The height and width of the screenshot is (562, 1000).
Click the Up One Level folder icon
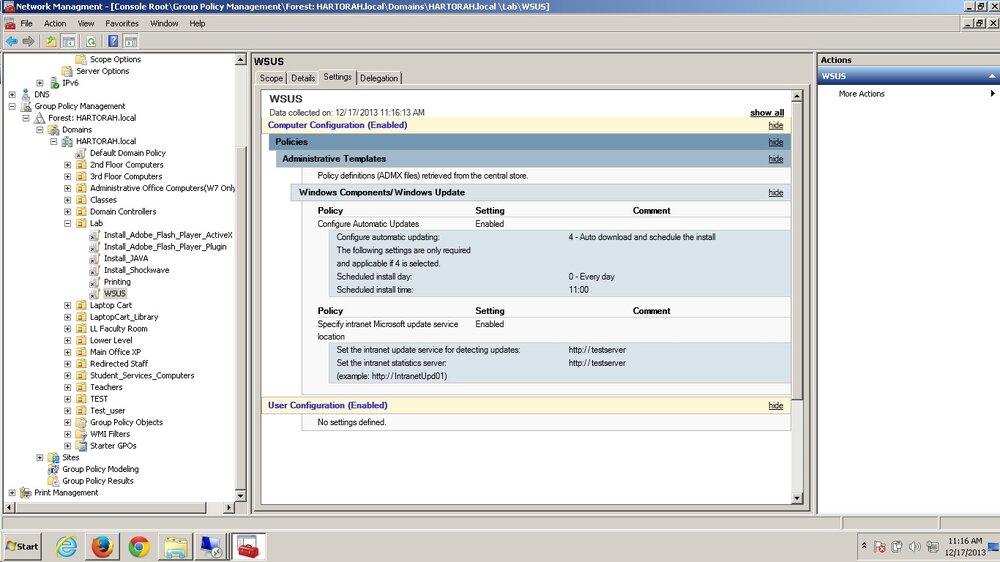51,41
